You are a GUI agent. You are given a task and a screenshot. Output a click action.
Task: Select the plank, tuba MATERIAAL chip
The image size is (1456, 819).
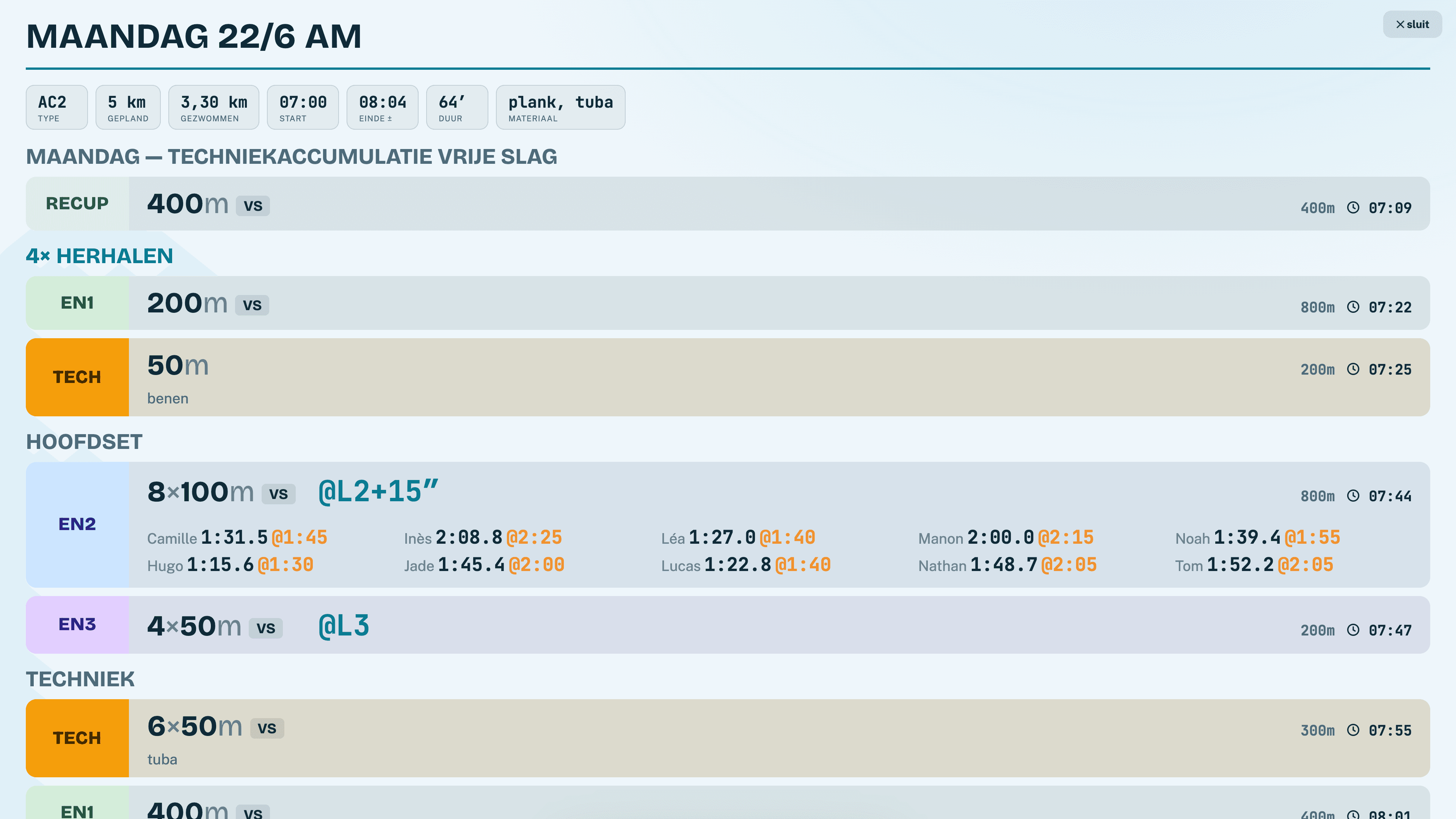(560, 107)
